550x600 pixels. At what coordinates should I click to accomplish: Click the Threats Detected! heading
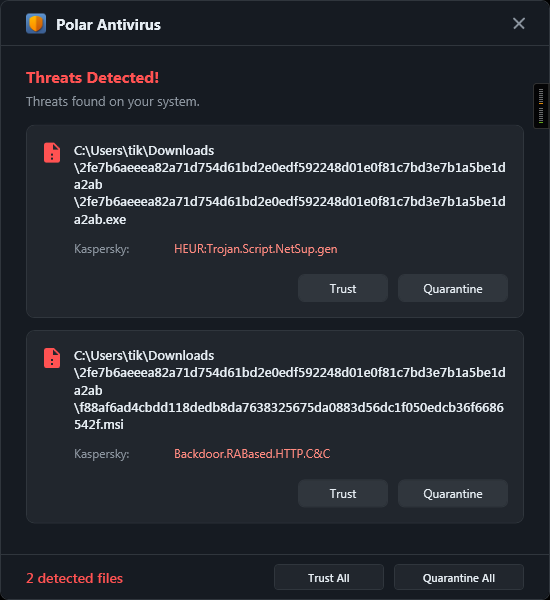tap(92, 78)
